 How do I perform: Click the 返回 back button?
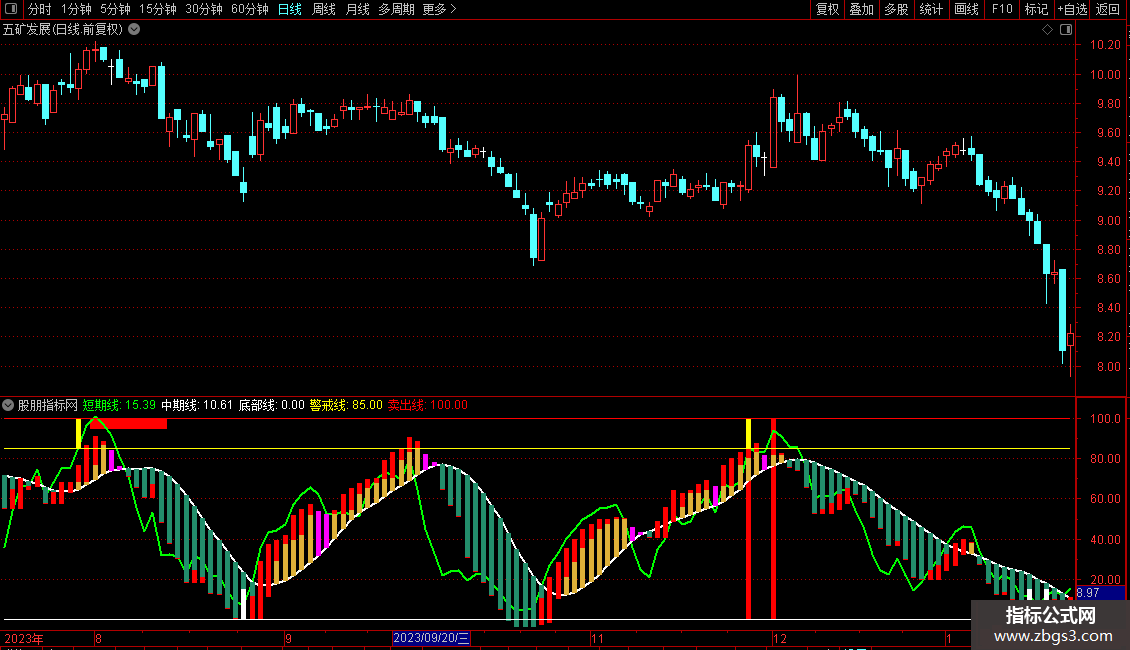(x=1108, y=9)
